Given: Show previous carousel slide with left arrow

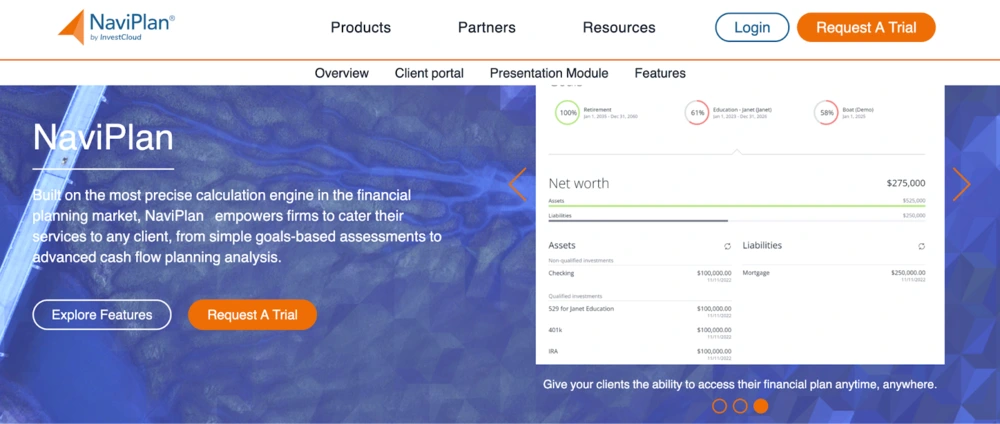Looking at the screenshot, I should (517, 184).
